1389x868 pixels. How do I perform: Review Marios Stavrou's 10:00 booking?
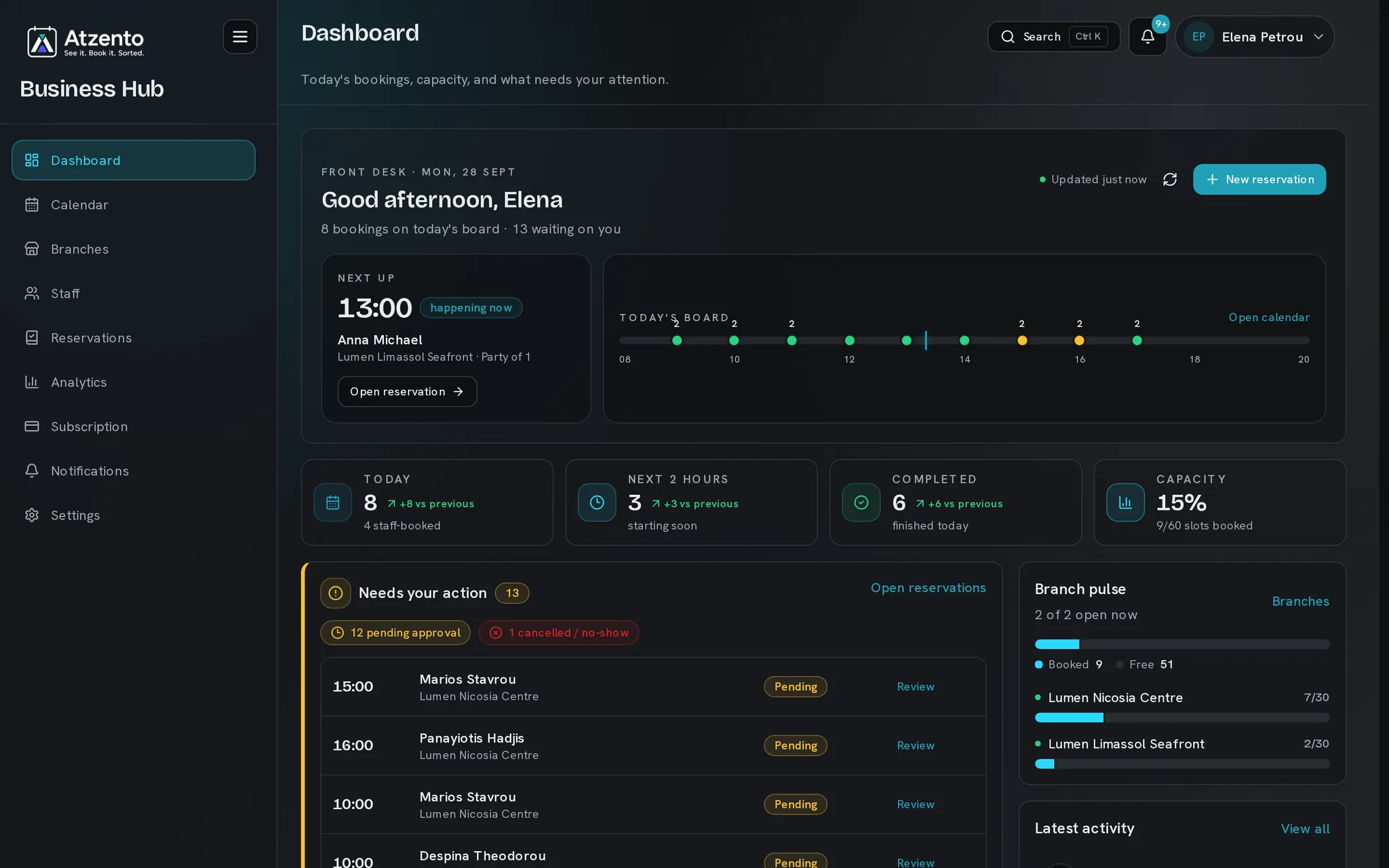(x=916, y=804)
